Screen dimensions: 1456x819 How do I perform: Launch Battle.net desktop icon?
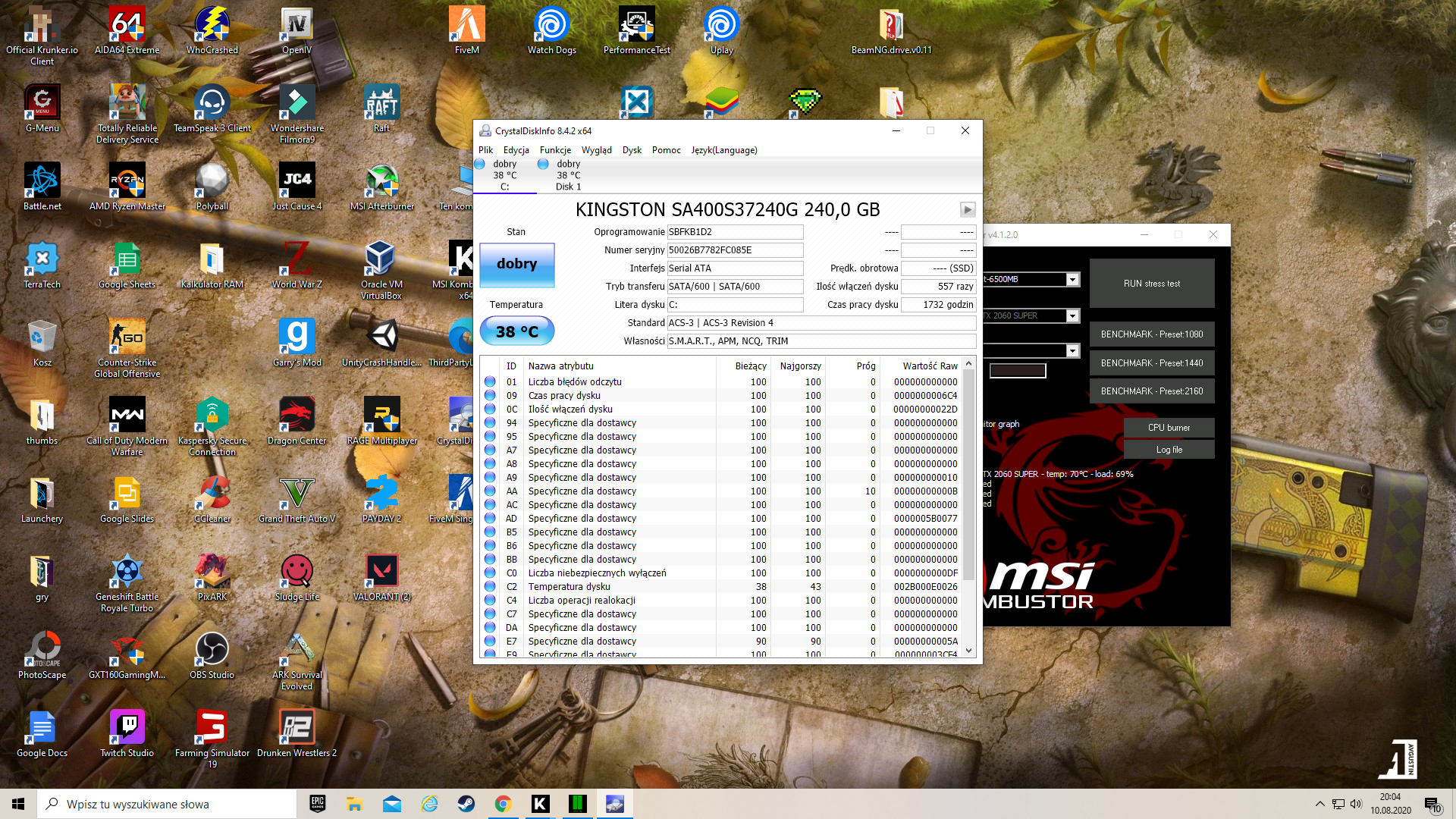pyautogui.click(x=42, y=187)
